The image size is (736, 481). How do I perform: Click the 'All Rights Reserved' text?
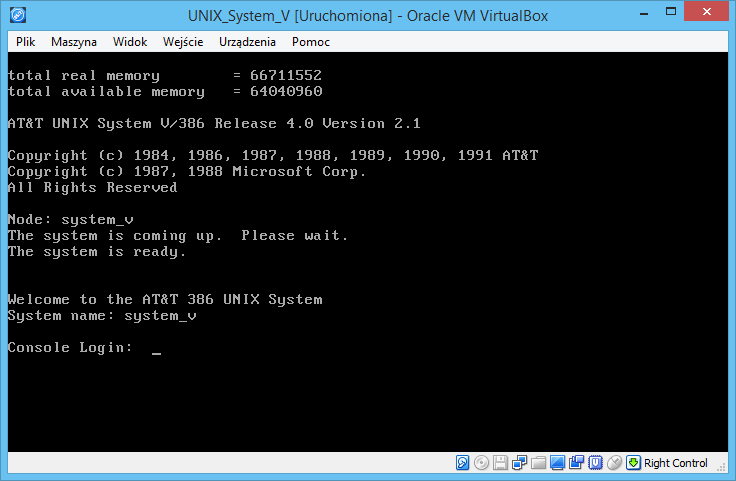[x=92, y=187]
